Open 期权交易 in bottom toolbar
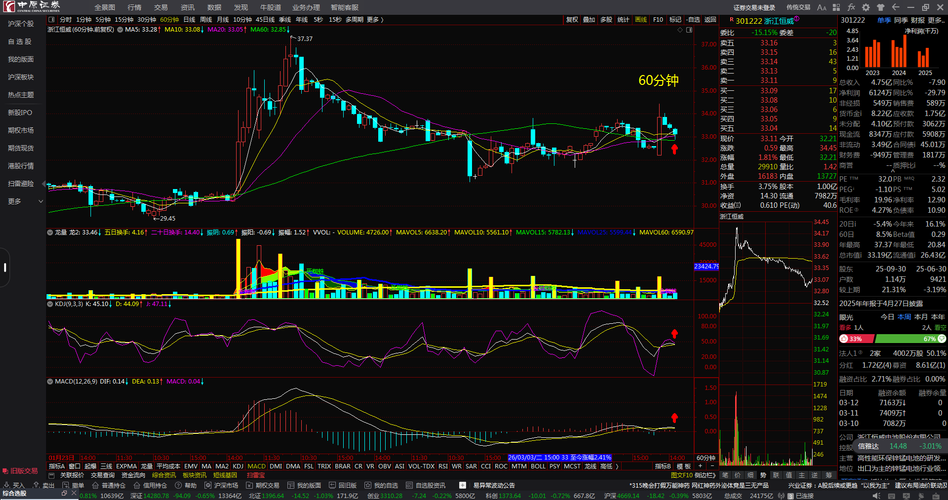 tap(262, 485)
